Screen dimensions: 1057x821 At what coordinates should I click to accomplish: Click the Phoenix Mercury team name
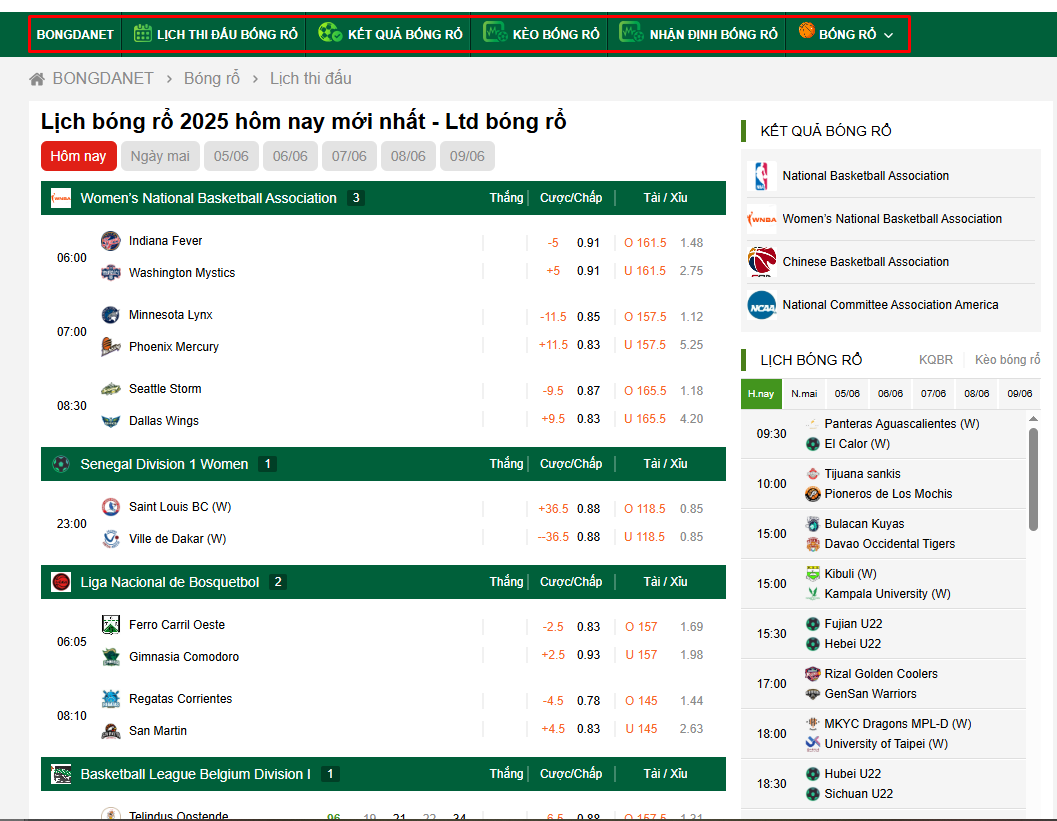coord(174,346)
